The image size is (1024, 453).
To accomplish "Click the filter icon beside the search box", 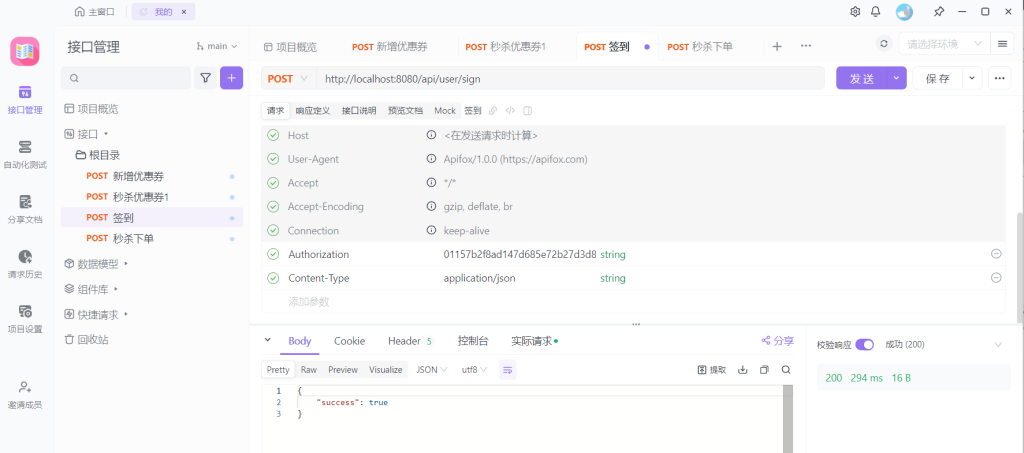I will [205, 78].
